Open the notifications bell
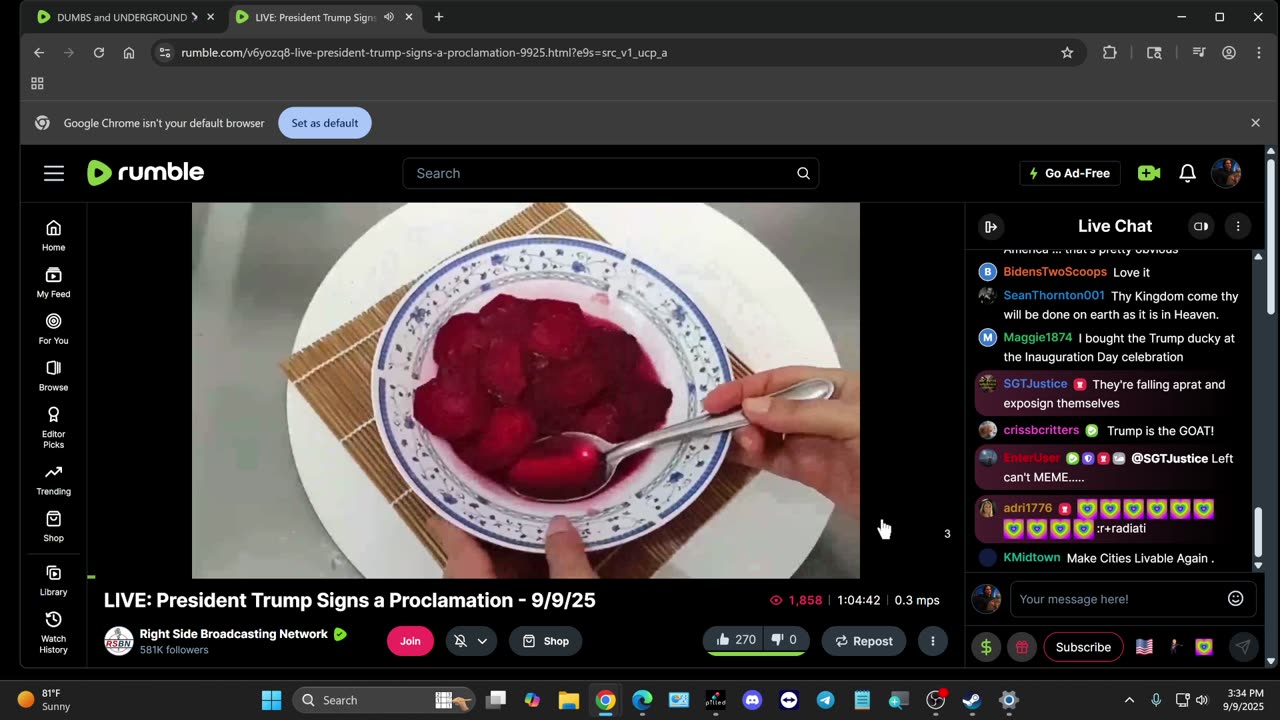The height and width of the screenshot is (720, 1280). [x=1187, y=173]
